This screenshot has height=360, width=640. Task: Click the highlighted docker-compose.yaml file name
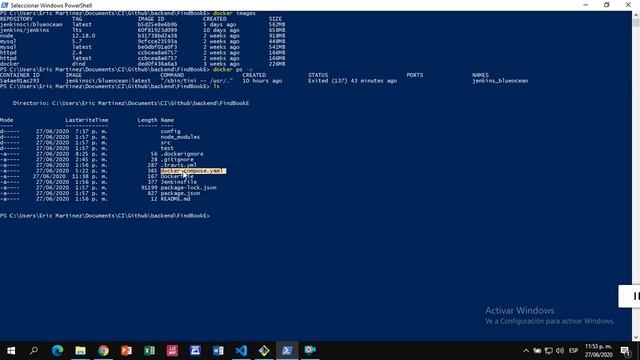(x=193, y=171)
